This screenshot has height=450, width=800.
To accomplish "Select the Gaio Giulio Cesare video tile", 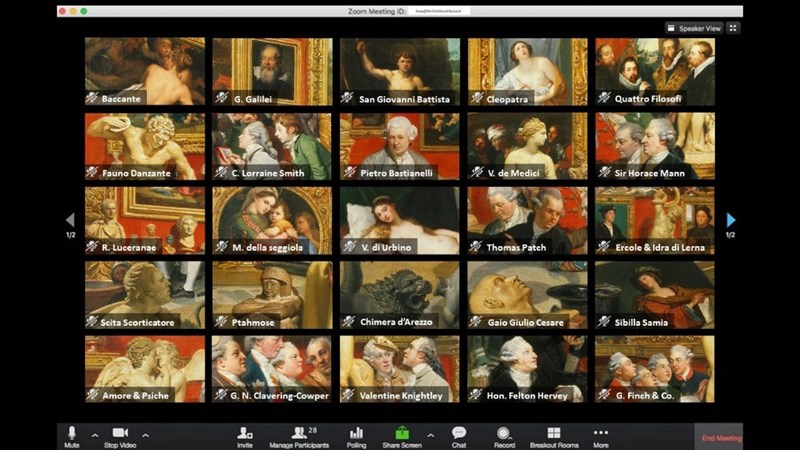I will tap(528, 295).
